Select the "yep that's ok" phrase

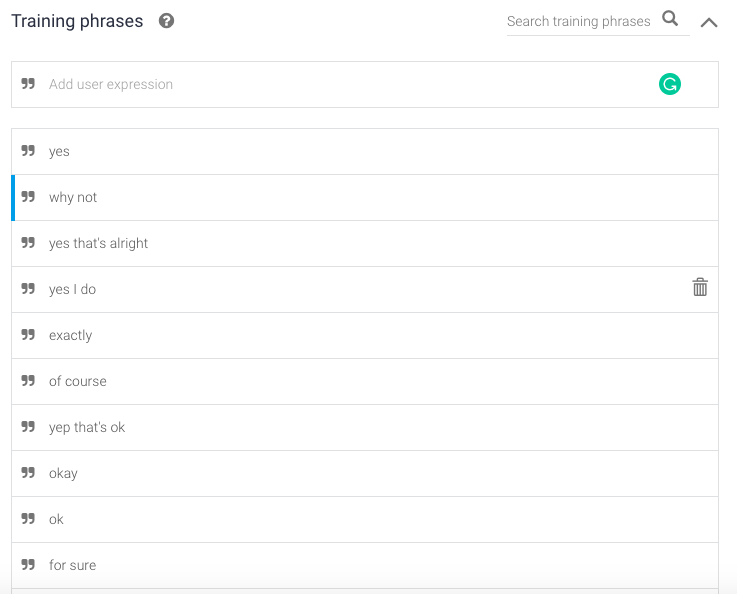[x=365, y=428]
